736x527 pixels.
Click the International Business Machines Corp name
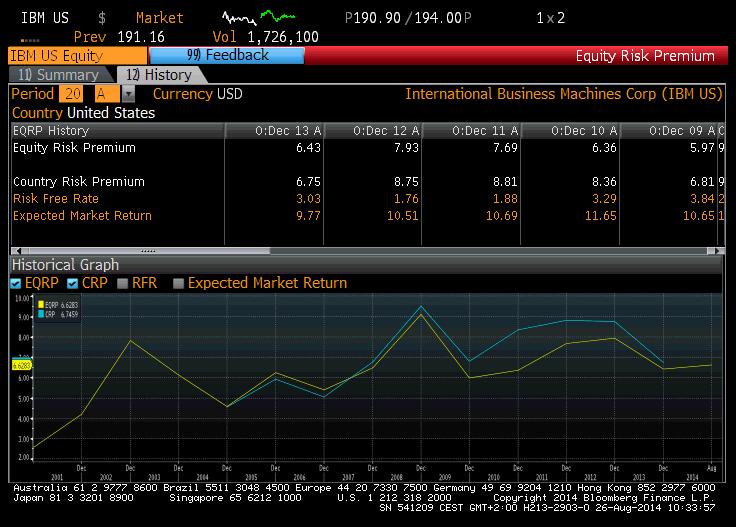[564, 94]
